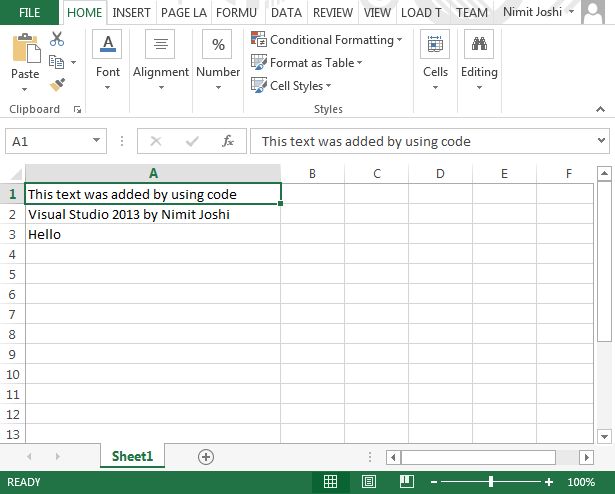Select row 5 header
Image resolution: width=615 pixels, height=494 pixels.
tap(12, 274)
